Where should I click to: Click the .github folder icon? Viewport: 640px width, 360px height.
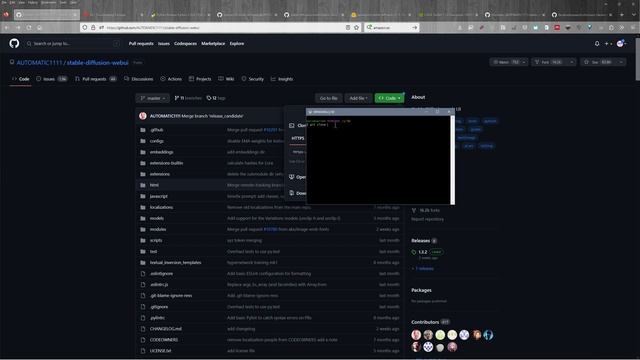click(143, 130)
